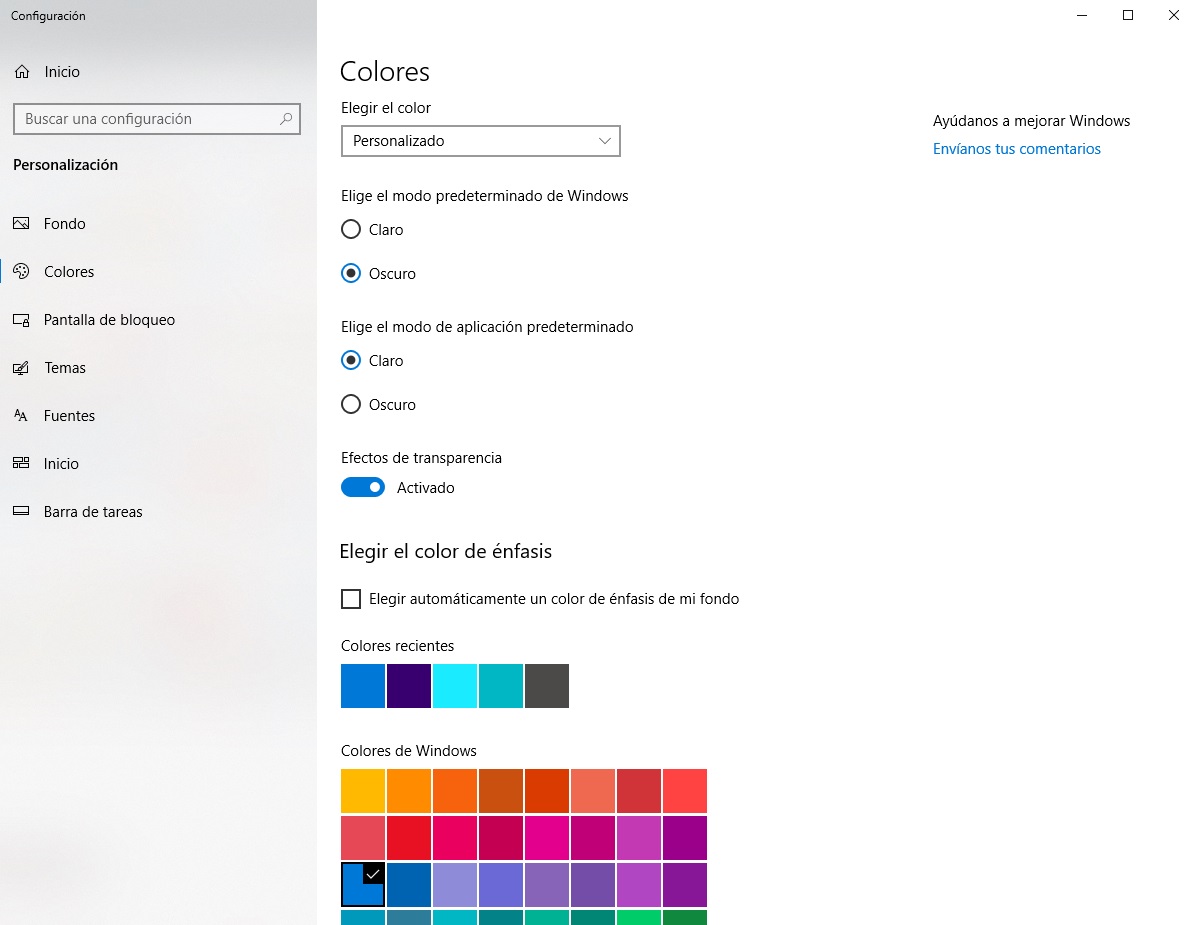This screenshot has height=925, width=1191.
Task: Click the Fuentes font icon
Action: click(x=21, y=416)
